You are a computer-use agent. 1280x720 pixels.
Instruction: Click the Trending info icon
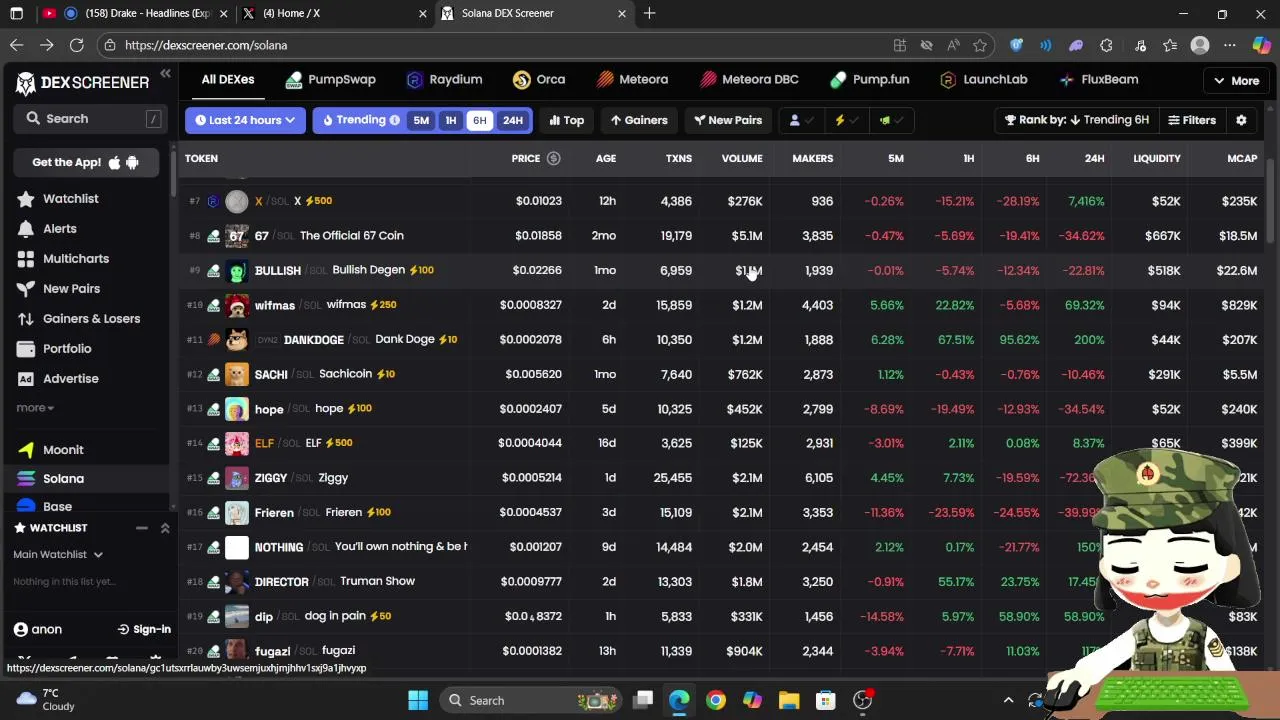coord(394,120)
